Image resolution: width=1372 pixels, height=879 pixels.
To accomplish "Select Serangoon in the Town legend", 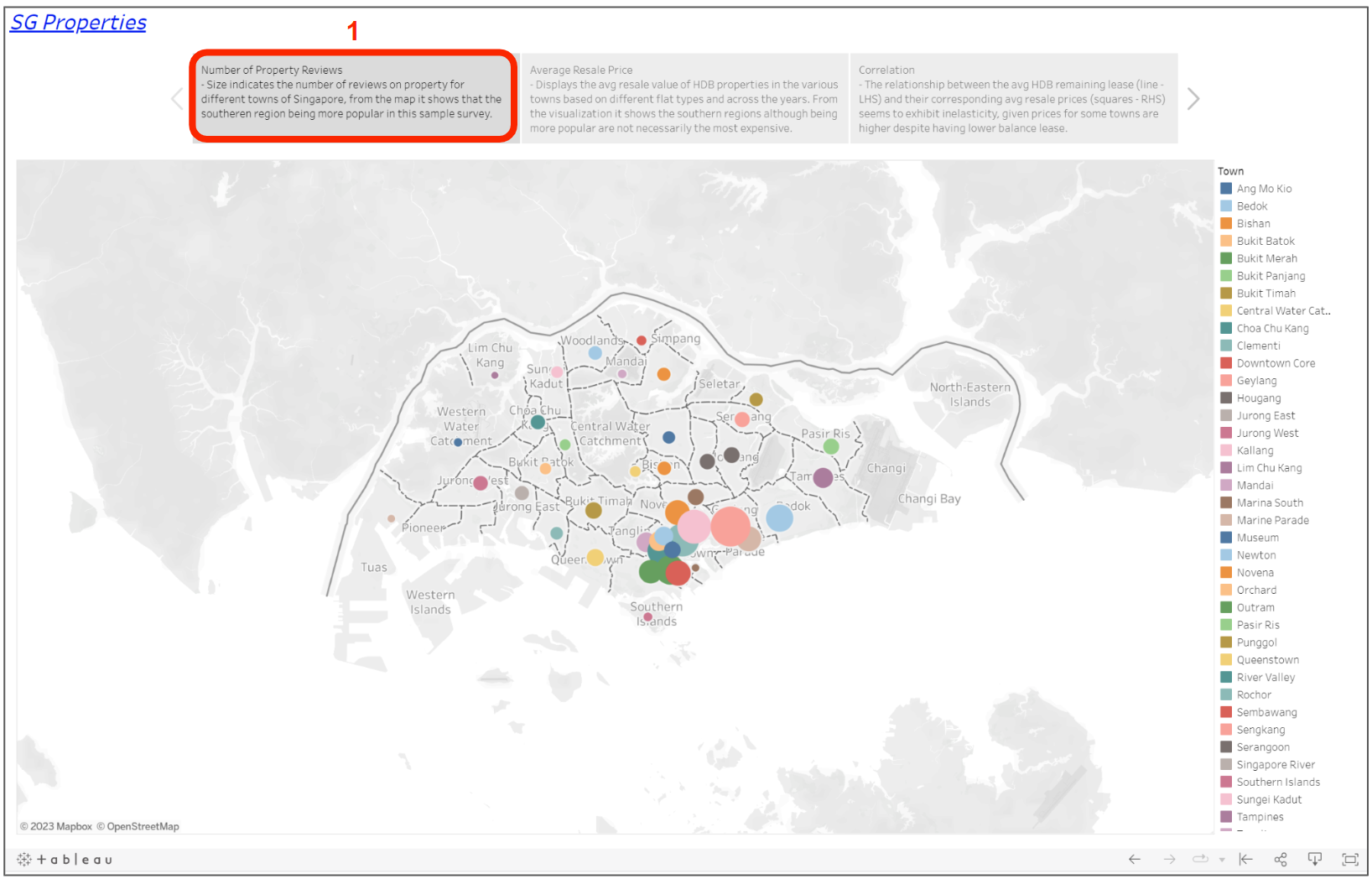I will click(1263, 747).
